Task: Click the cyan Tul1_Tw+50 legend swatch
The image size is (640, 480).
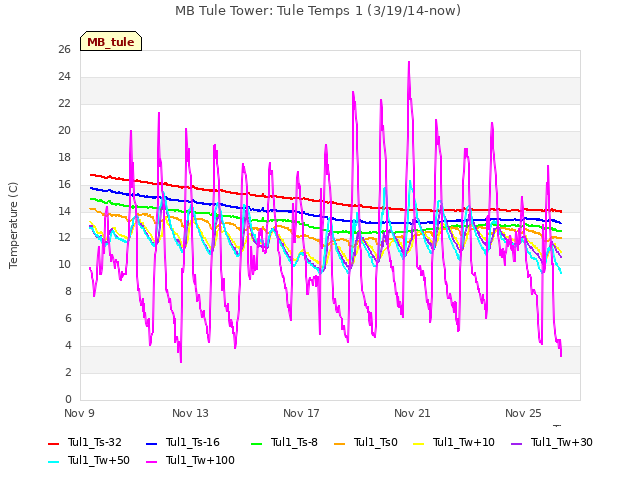Action: (x=53, y=462)
